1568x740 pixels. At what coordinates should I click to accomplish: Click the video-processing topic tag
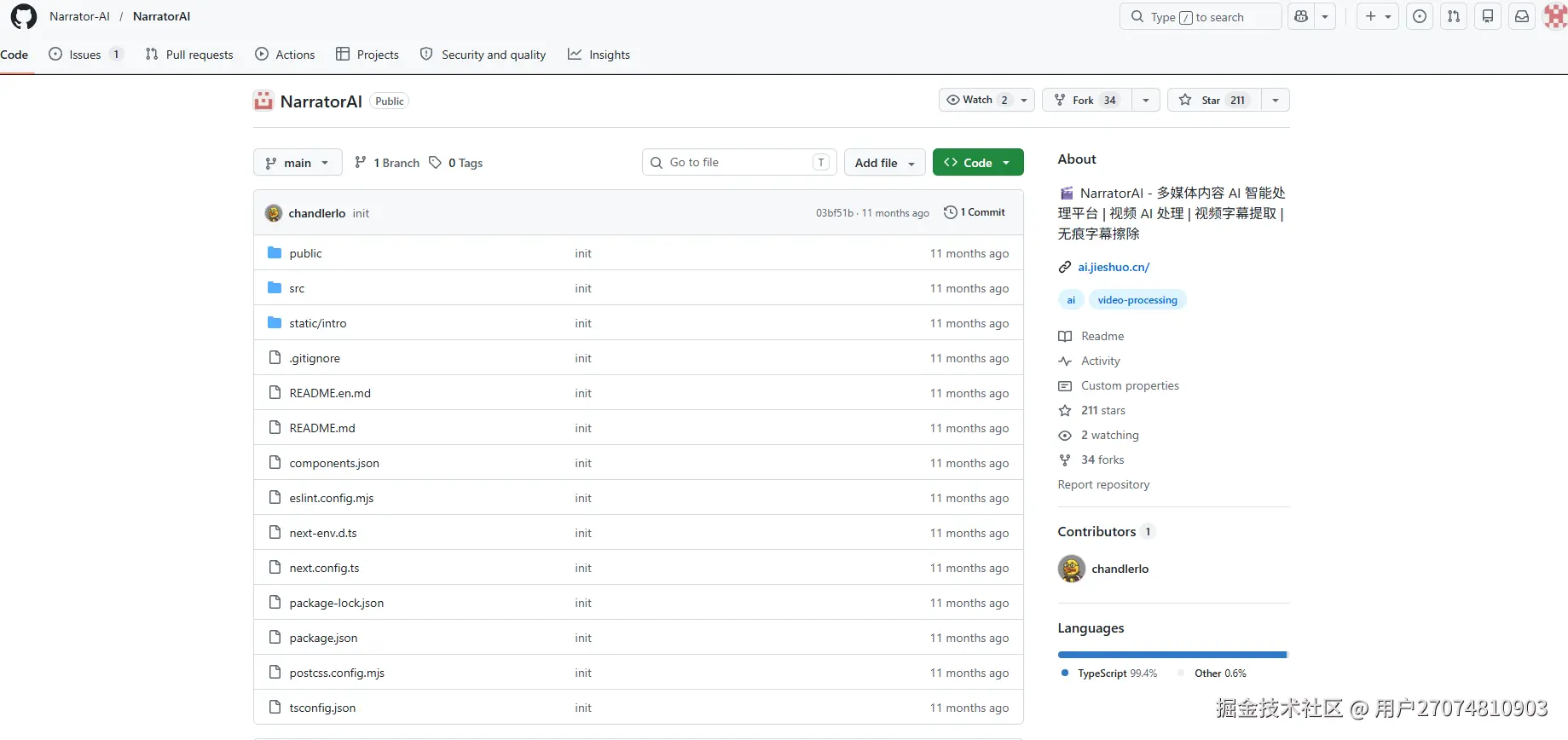[1137, 300]
